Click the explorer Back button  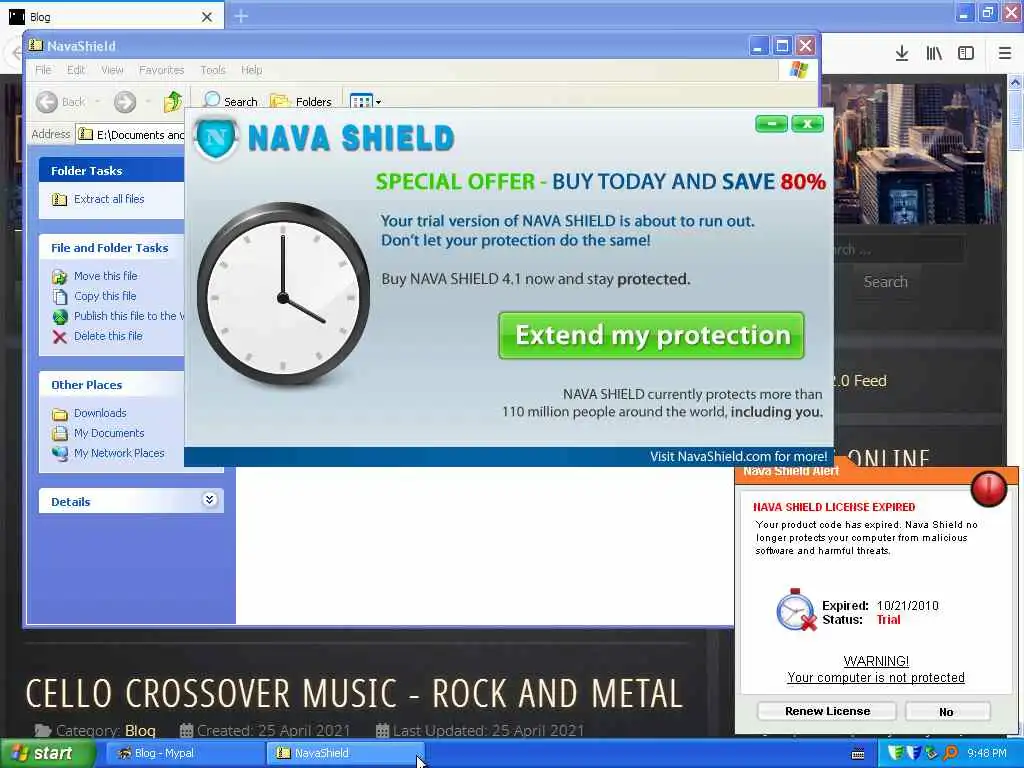click(60, 102)
